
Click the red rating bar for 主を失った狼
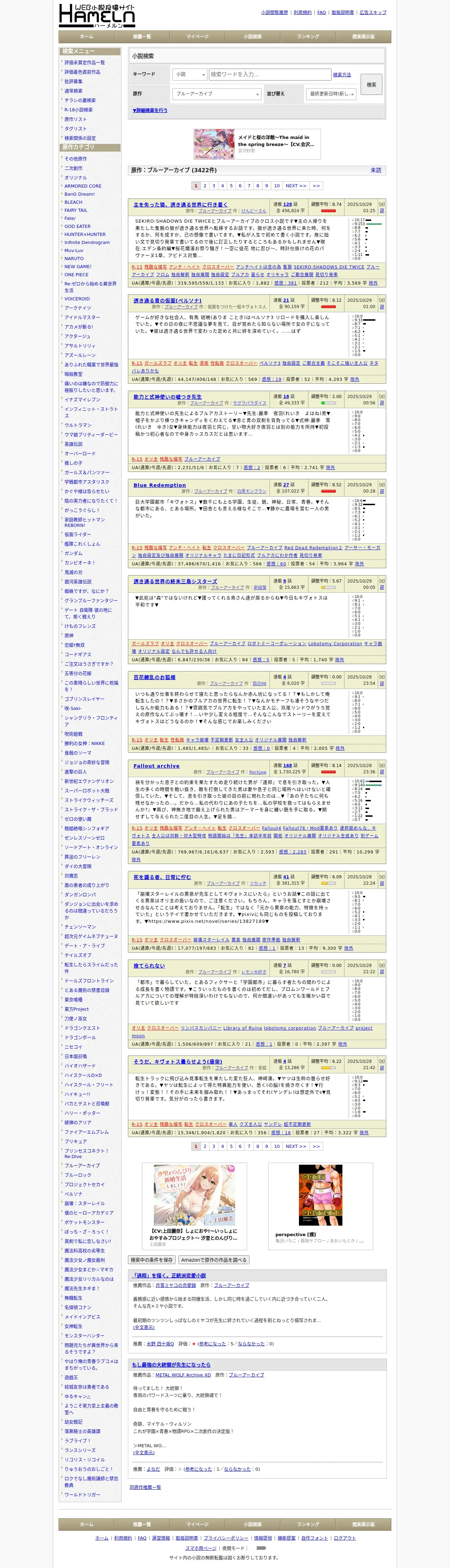[329, 211]
